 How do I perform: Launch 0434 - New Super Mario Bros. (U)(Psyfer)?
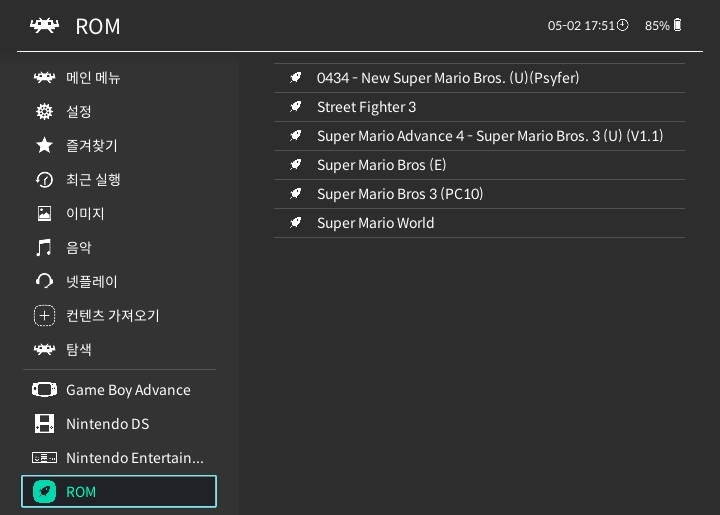tap(479, 78)
